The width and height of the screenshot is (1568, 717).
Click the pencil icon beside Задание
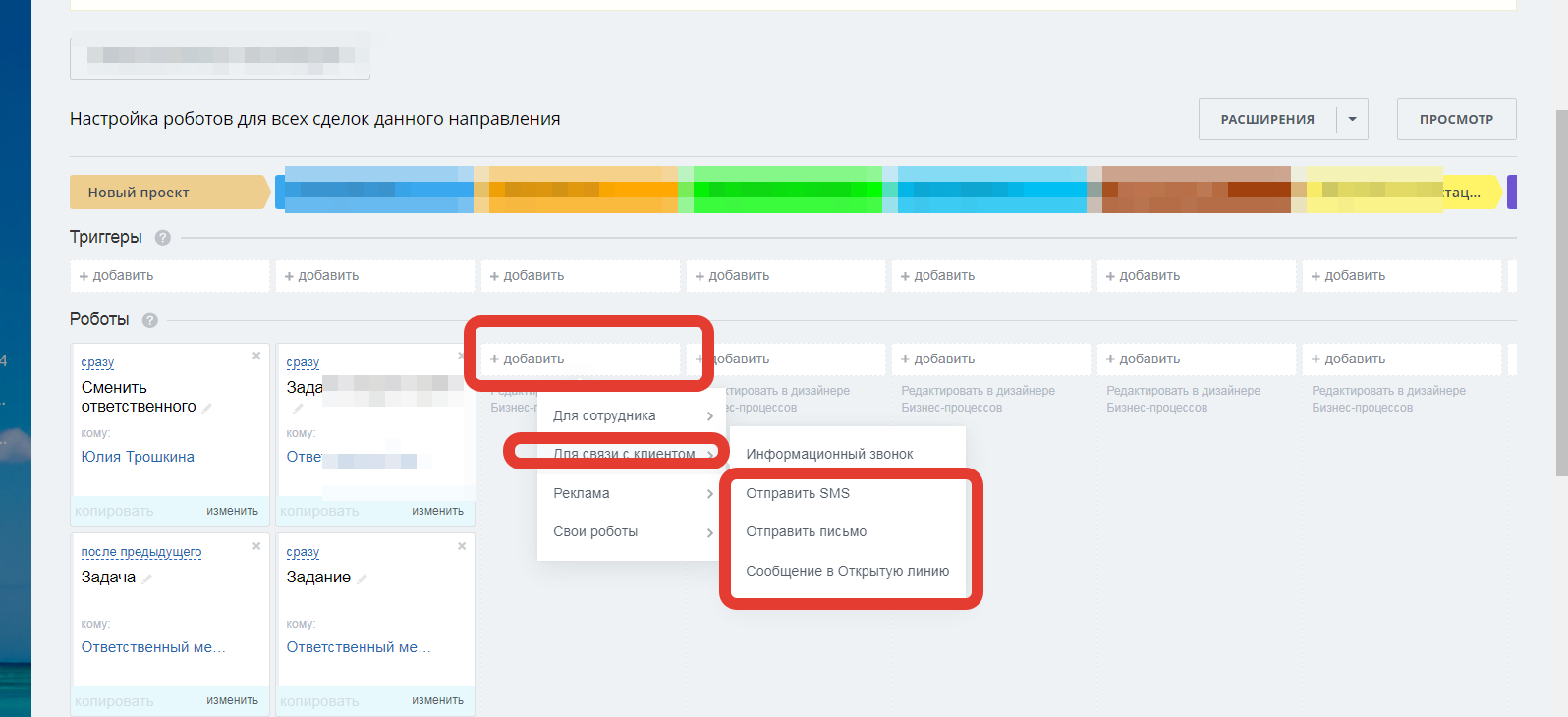[x=363, y=579]
